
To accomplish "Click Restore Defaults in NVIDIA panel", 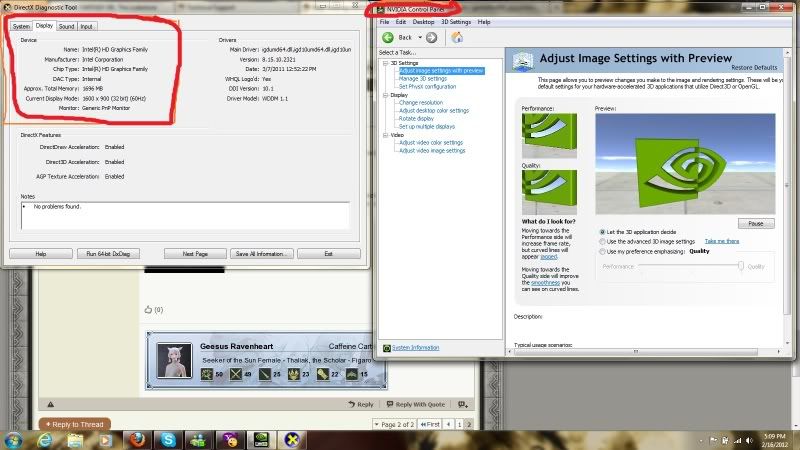I will (x=754, y=67).
